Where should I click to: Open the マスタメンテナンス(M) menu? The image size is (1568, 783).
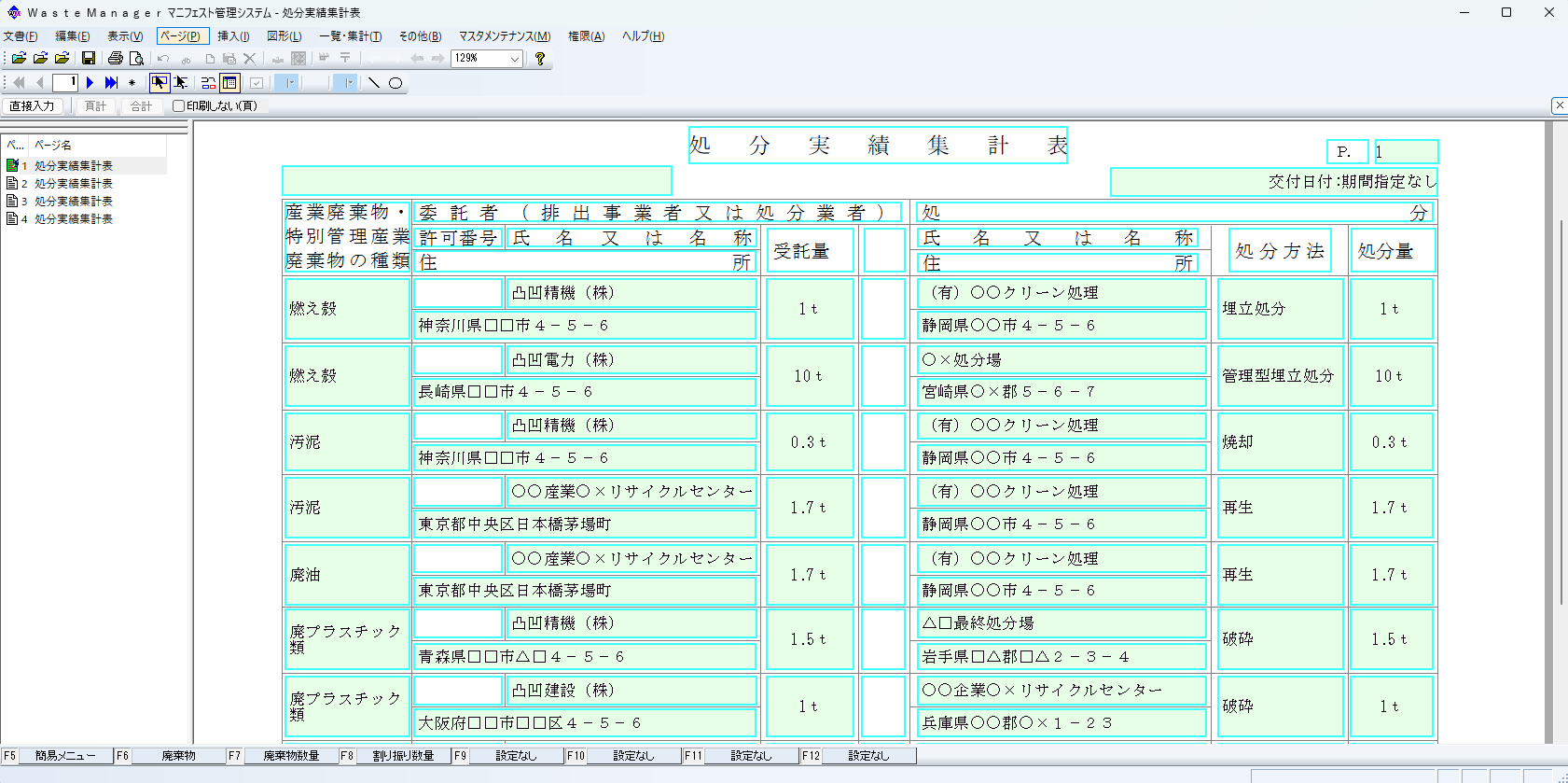pos(504,36)
